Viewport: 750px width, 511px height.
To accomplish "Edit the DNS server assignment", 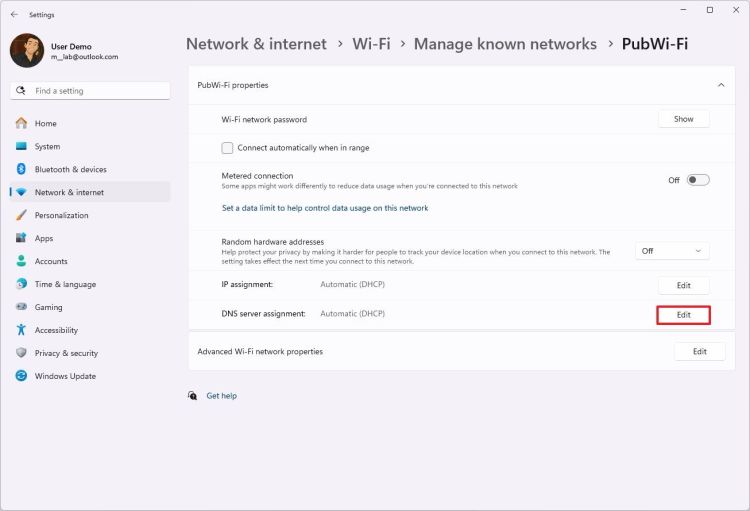I will click(683, 315).
